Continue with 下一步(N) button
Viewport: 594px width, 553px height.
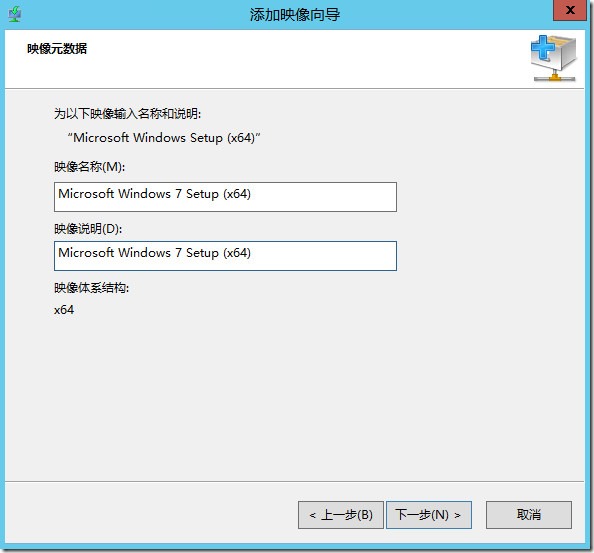429,515
